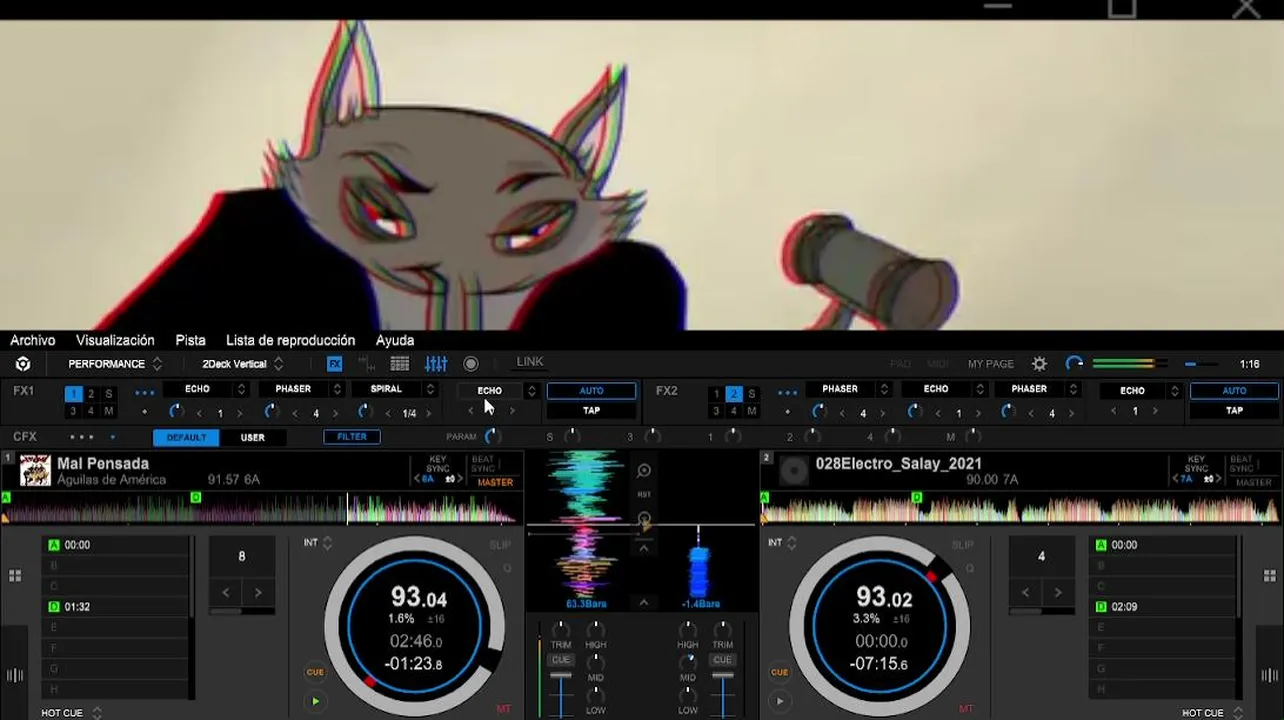Select CFX DEFAULT tab
The height and width of the screenshot is (720, 1284).
click(x=186, y=437)
